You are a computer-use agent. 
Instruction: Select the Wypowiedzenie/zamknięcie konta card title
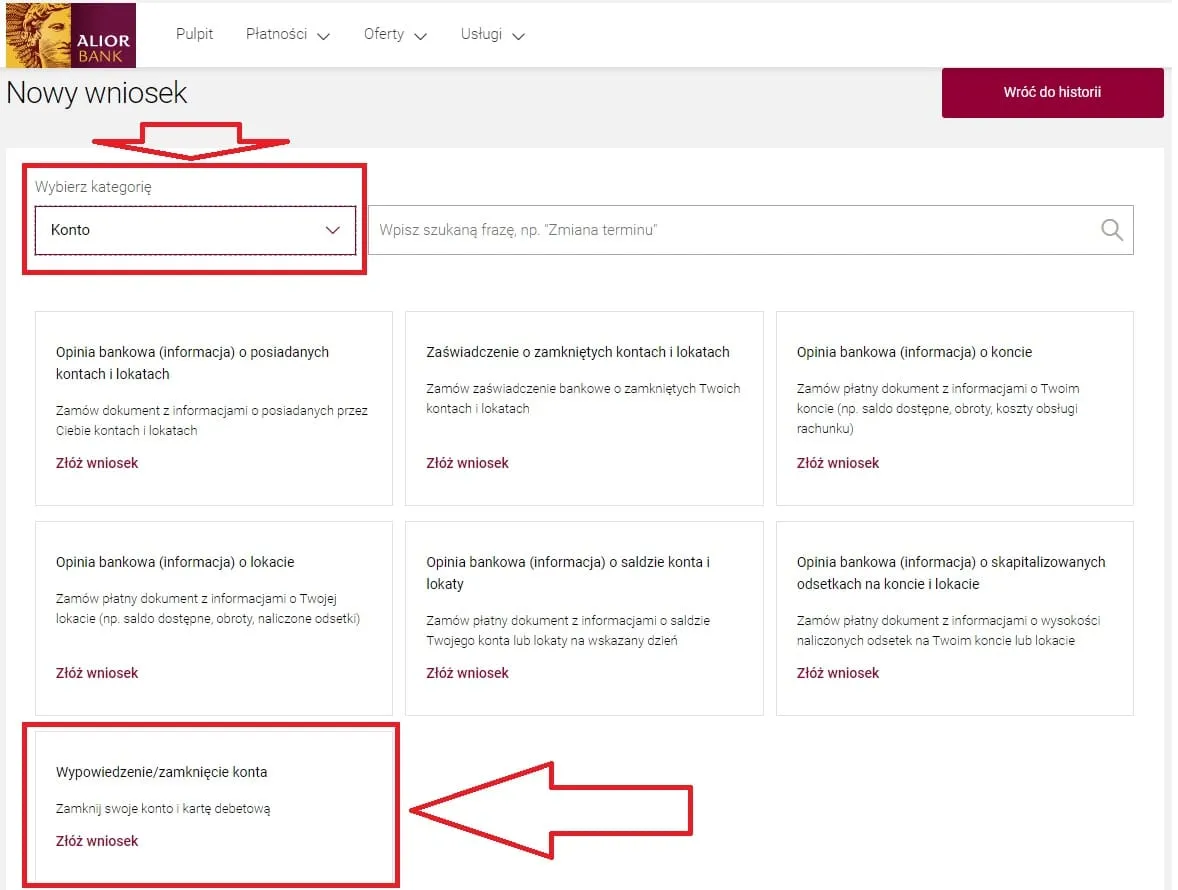pos(162,772)
